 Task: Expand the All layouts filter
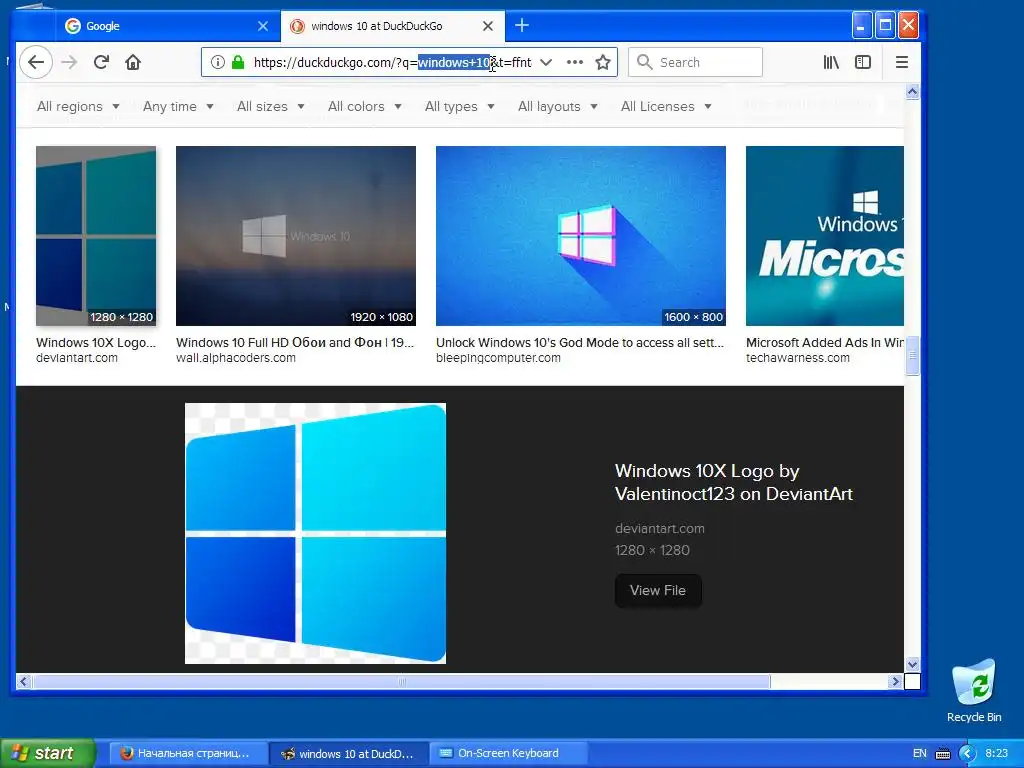tap(557, 106)
